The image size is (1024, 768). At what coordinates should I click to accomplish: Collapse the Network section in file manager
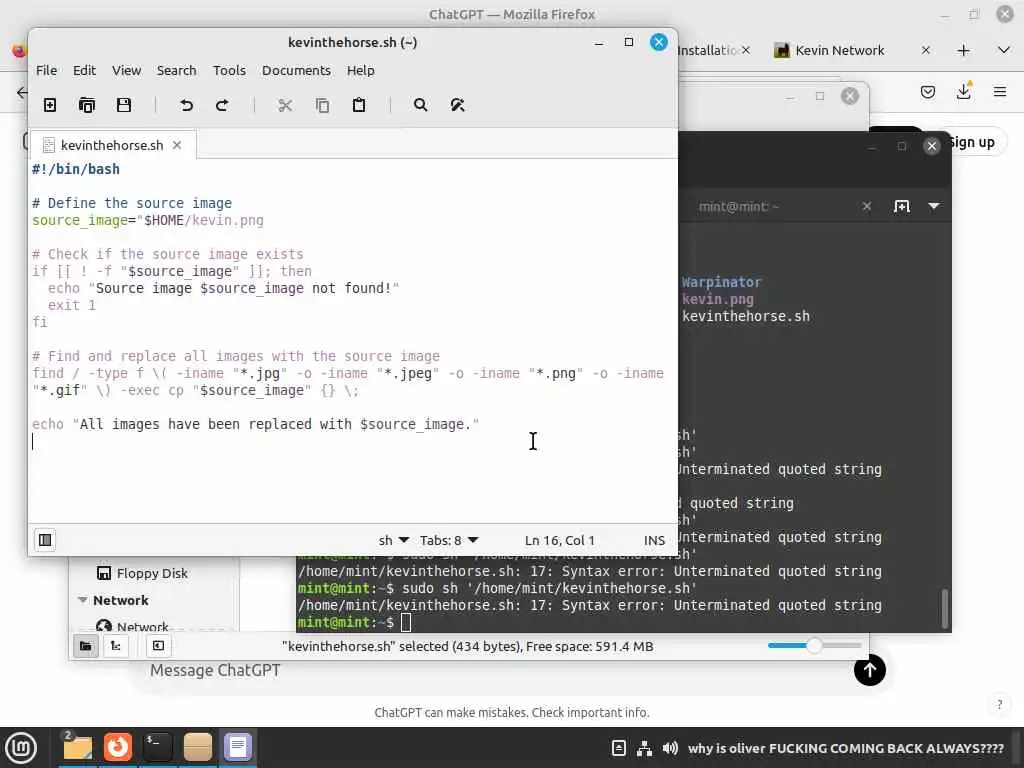83,600
